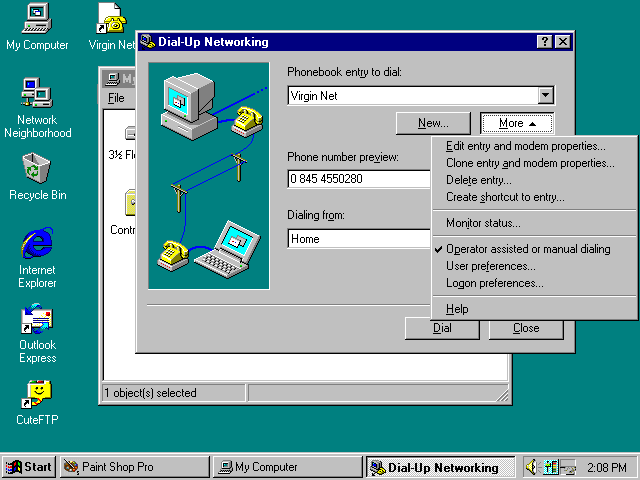Click the New... button
Viewport: 640px width, 480px height.
(433, 123)
